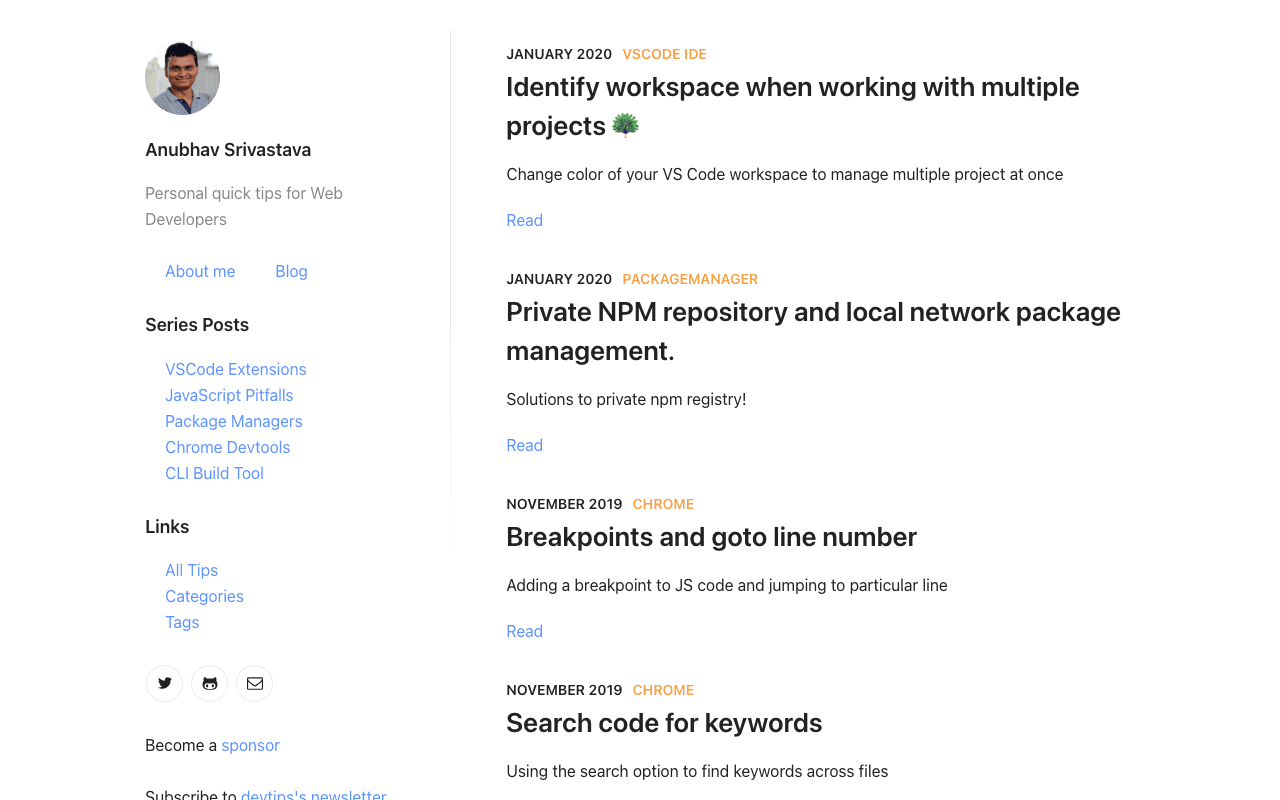Open the 'Private NPM repository' post title

tap(813, 331)
